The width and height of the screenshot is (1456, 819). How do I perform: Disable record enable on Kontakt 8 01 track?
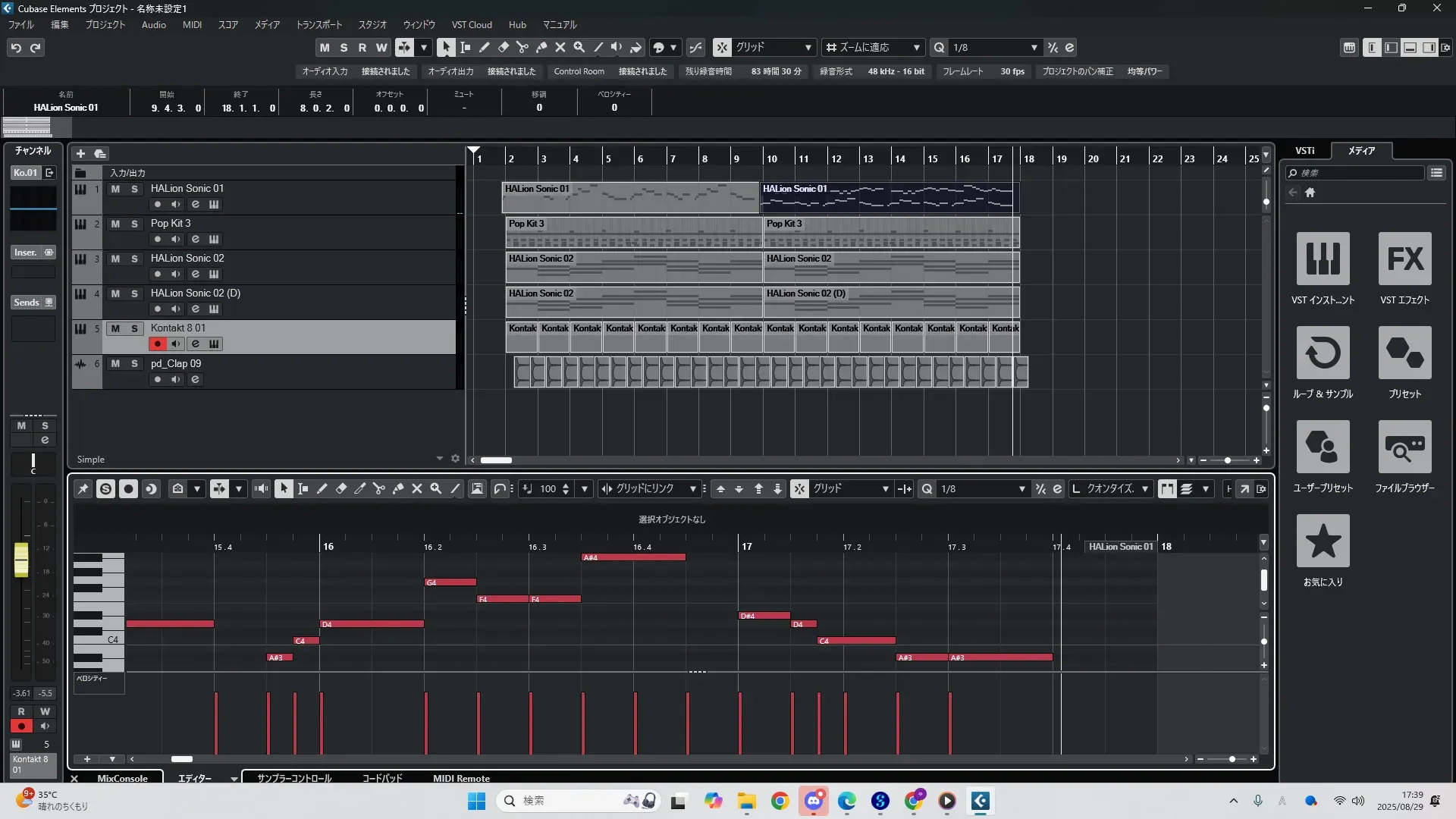(x=157, y=344)
